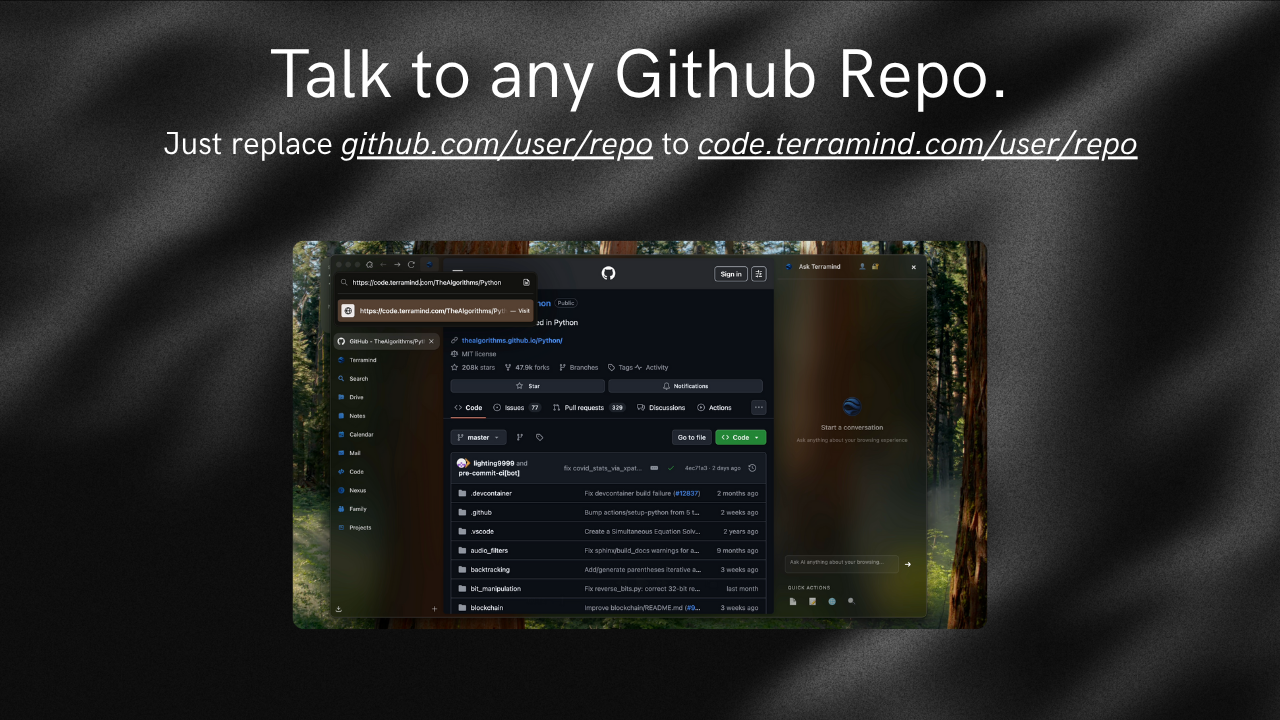Open the Notes app in the sidebar
Screen dimensions: 1280x720
click(x=355, y=416)
